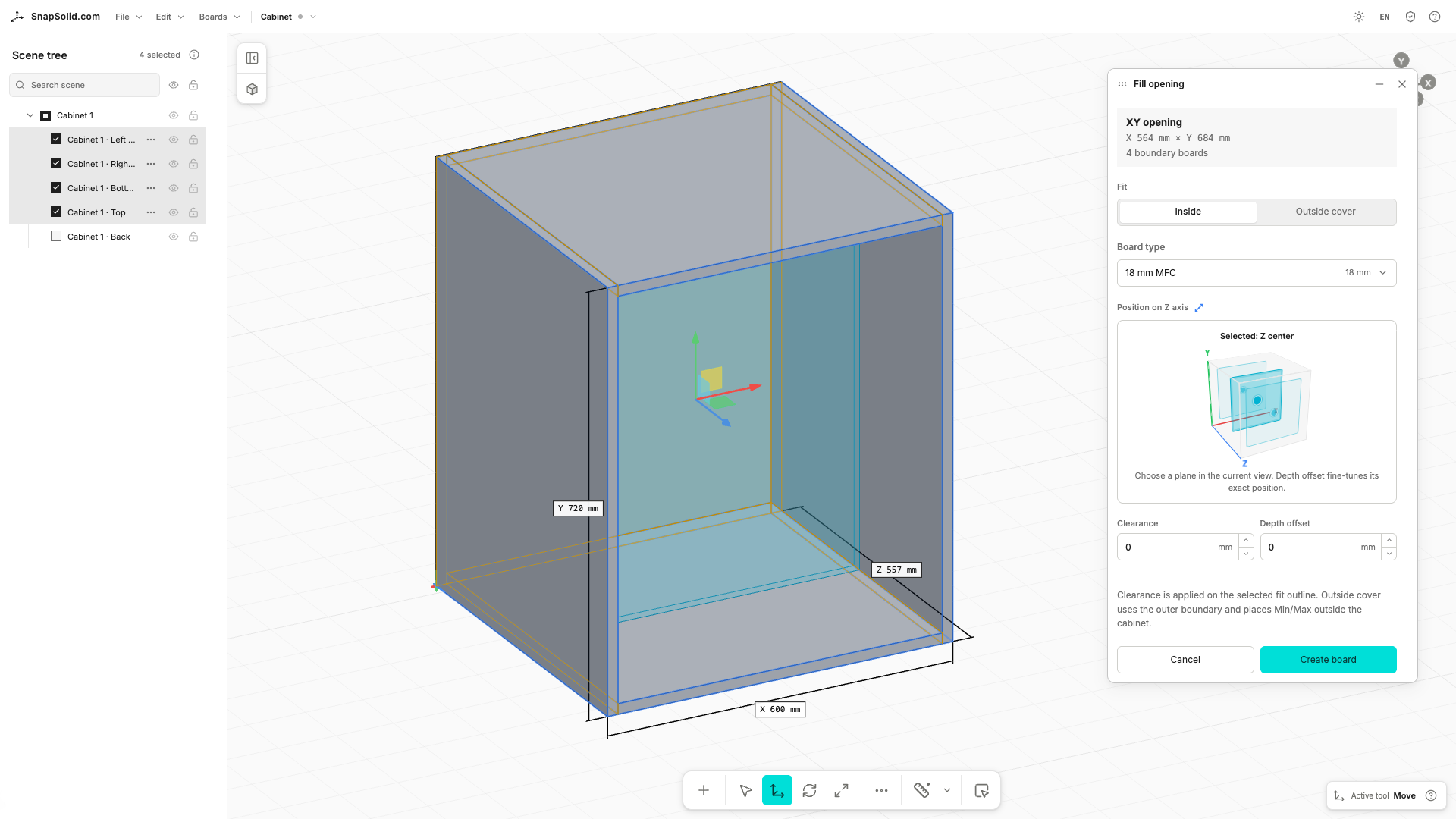Open the Active tool help icon
The height and width of the screenshot is (819, 1456).
(x=1431, y=795)
